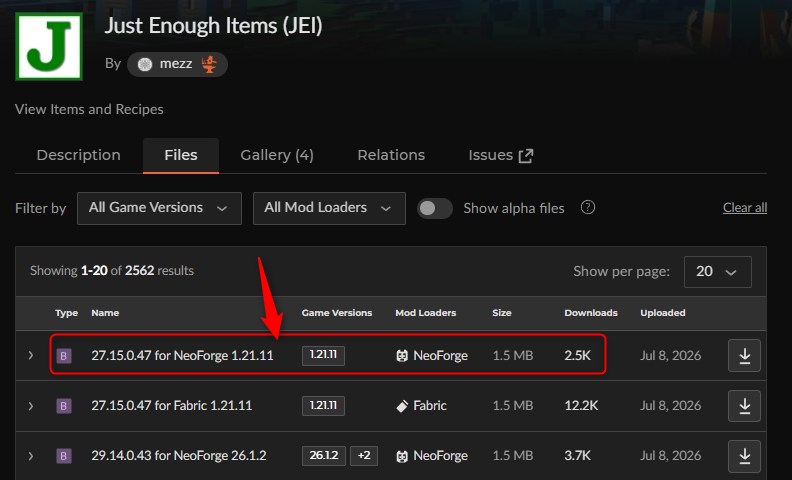The image size is (792, 480).
Task: Click the Uploaded column header
Action: (663, 313)
